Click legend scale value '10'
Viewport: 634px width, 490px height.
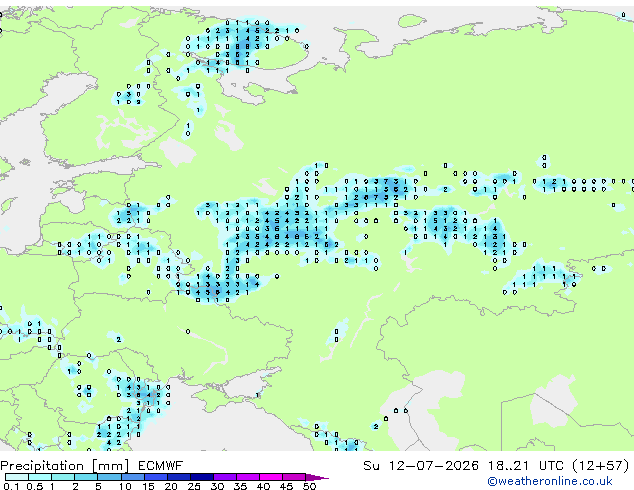(125, 486)
